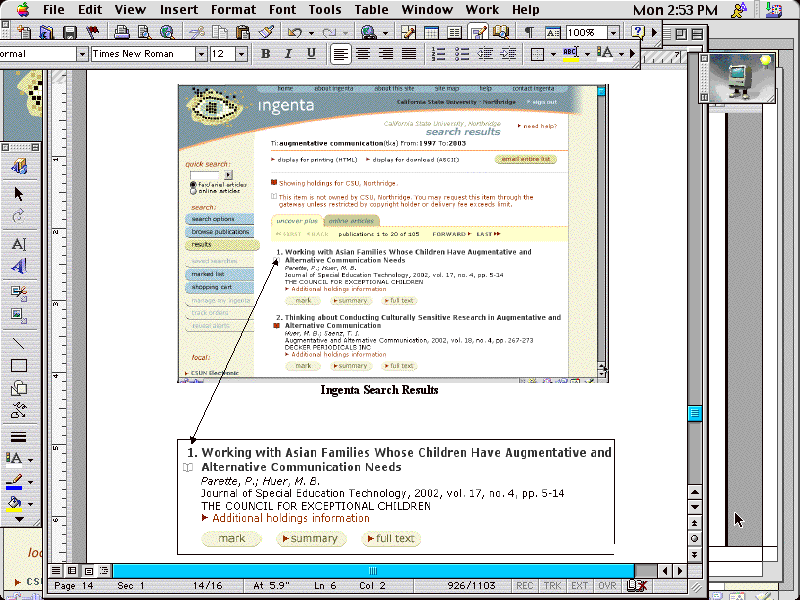Click the Tables and Borders pencil icon
The image size is (800, 600).
(408, 33)
